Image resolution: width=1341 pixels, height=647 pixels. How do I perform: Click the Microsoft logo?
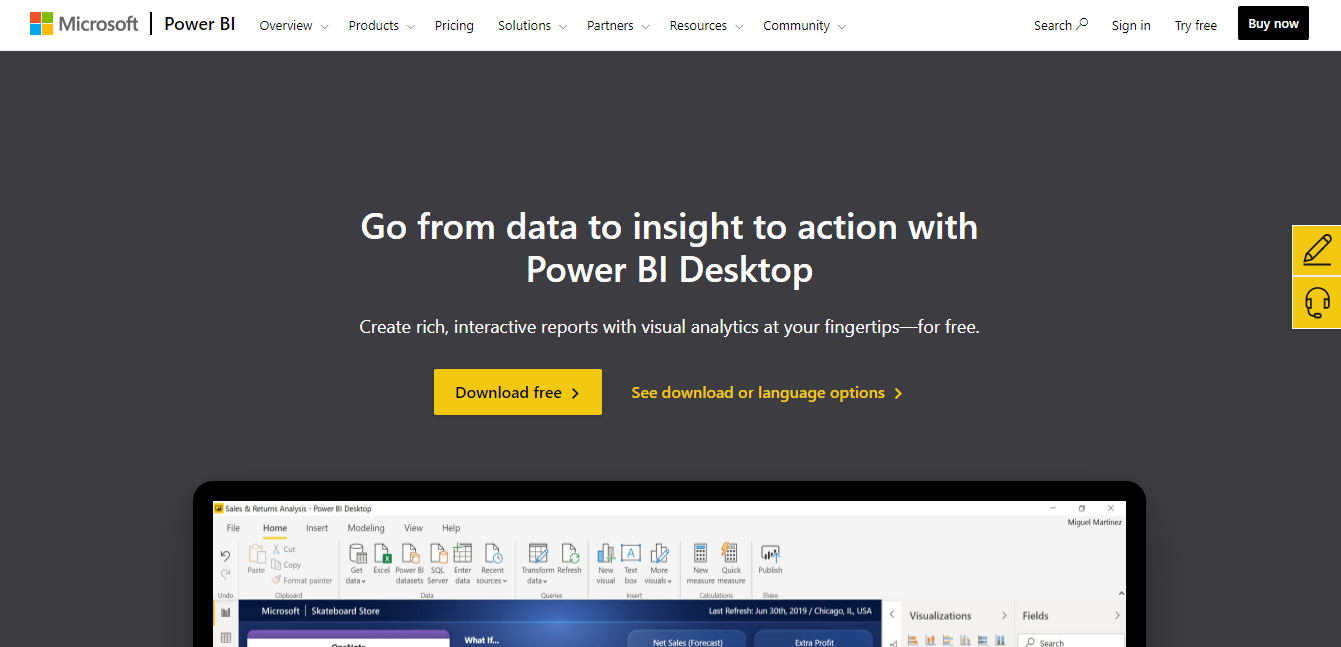tap(84, 24)
